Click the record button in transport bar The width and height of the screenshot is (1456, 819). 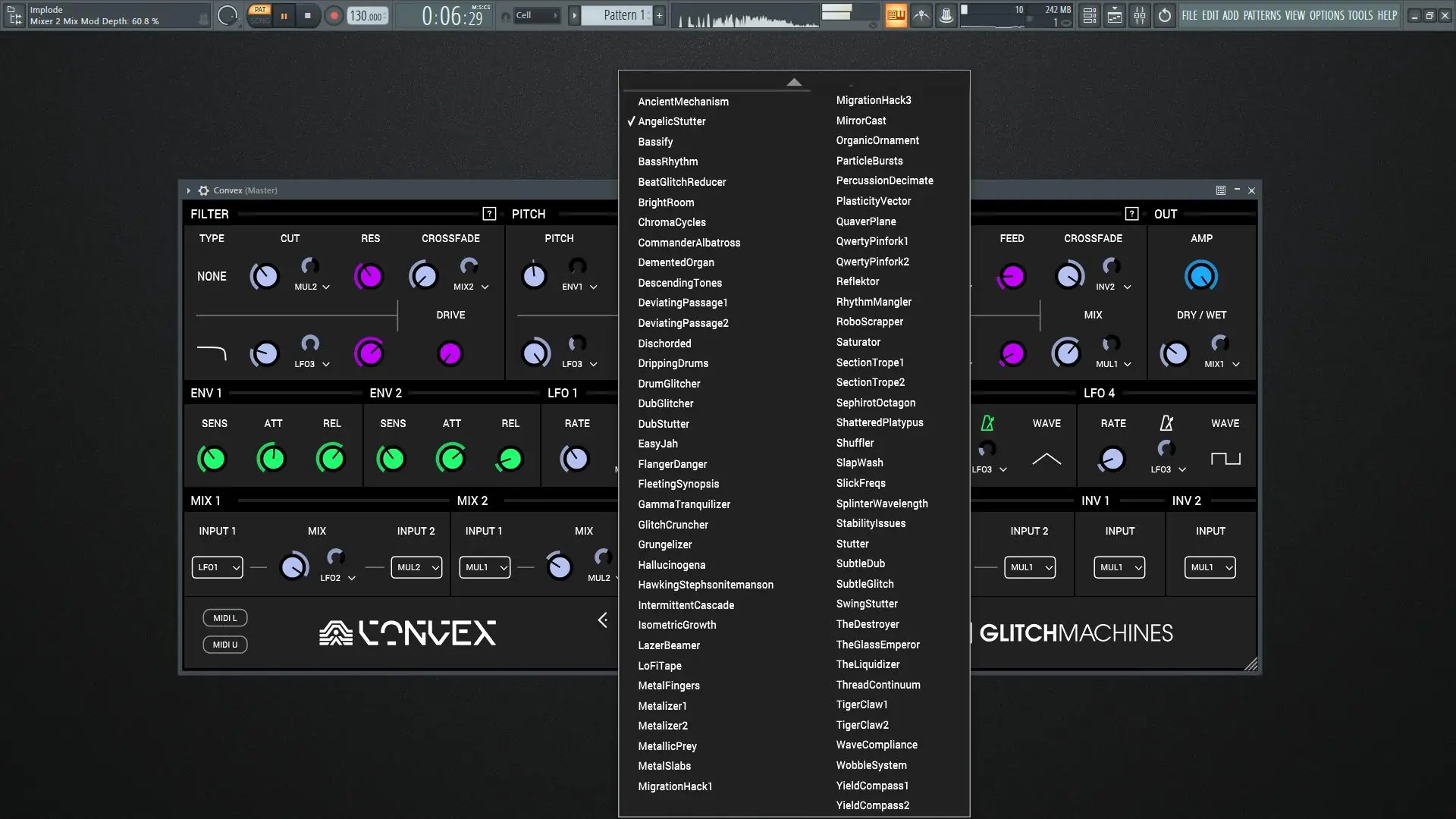[334, 15]
